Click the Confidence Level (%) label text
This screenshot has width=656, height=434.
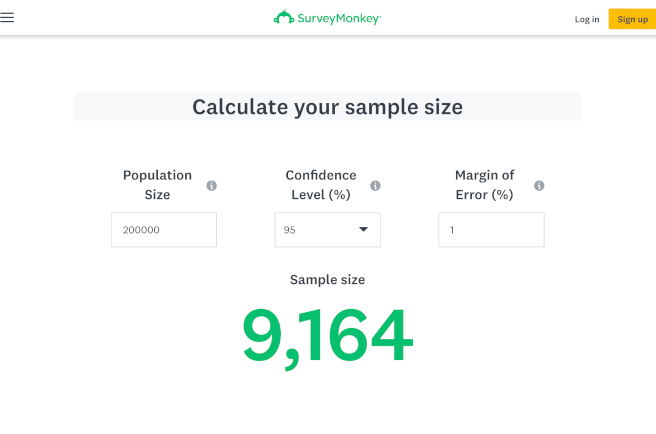(320, 185)
